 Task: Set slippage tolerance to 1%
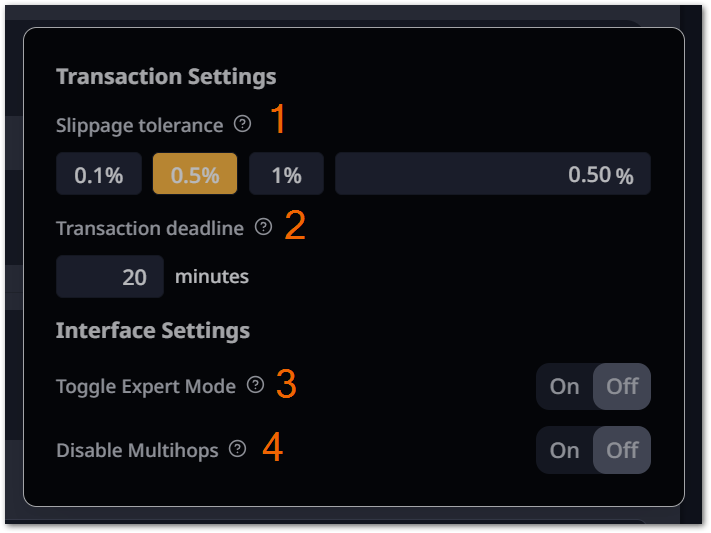tap(286, 174)
